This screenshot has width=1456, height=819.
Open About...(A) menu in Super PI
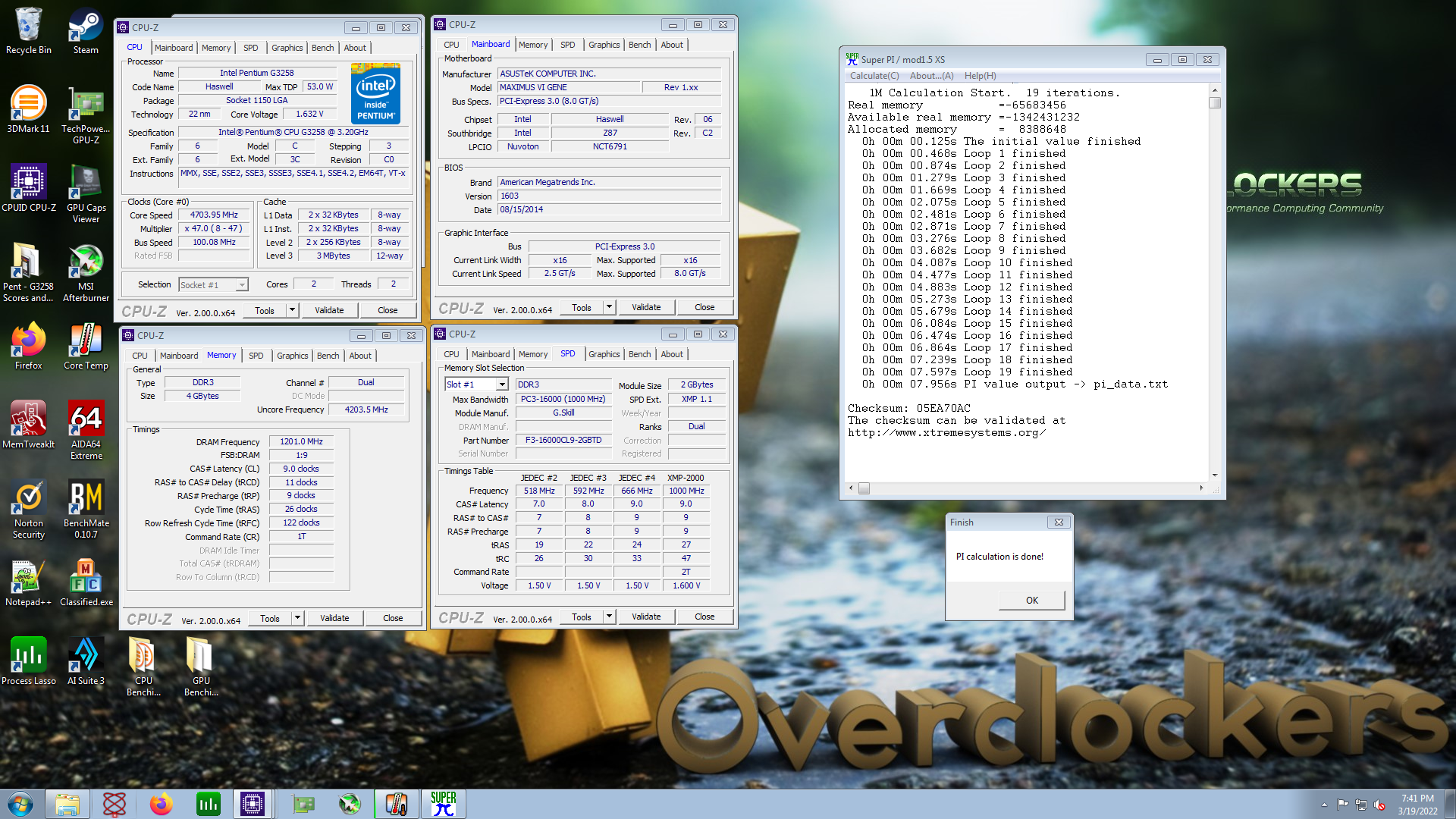(x=931, y=76)
